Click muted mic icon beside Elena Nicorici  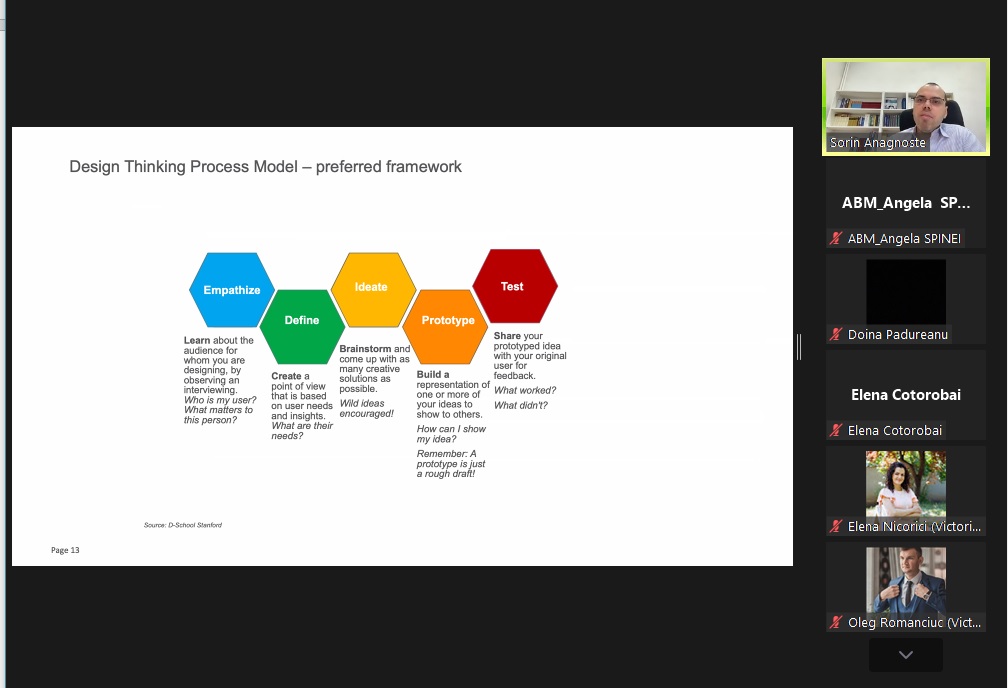(836, 526)
